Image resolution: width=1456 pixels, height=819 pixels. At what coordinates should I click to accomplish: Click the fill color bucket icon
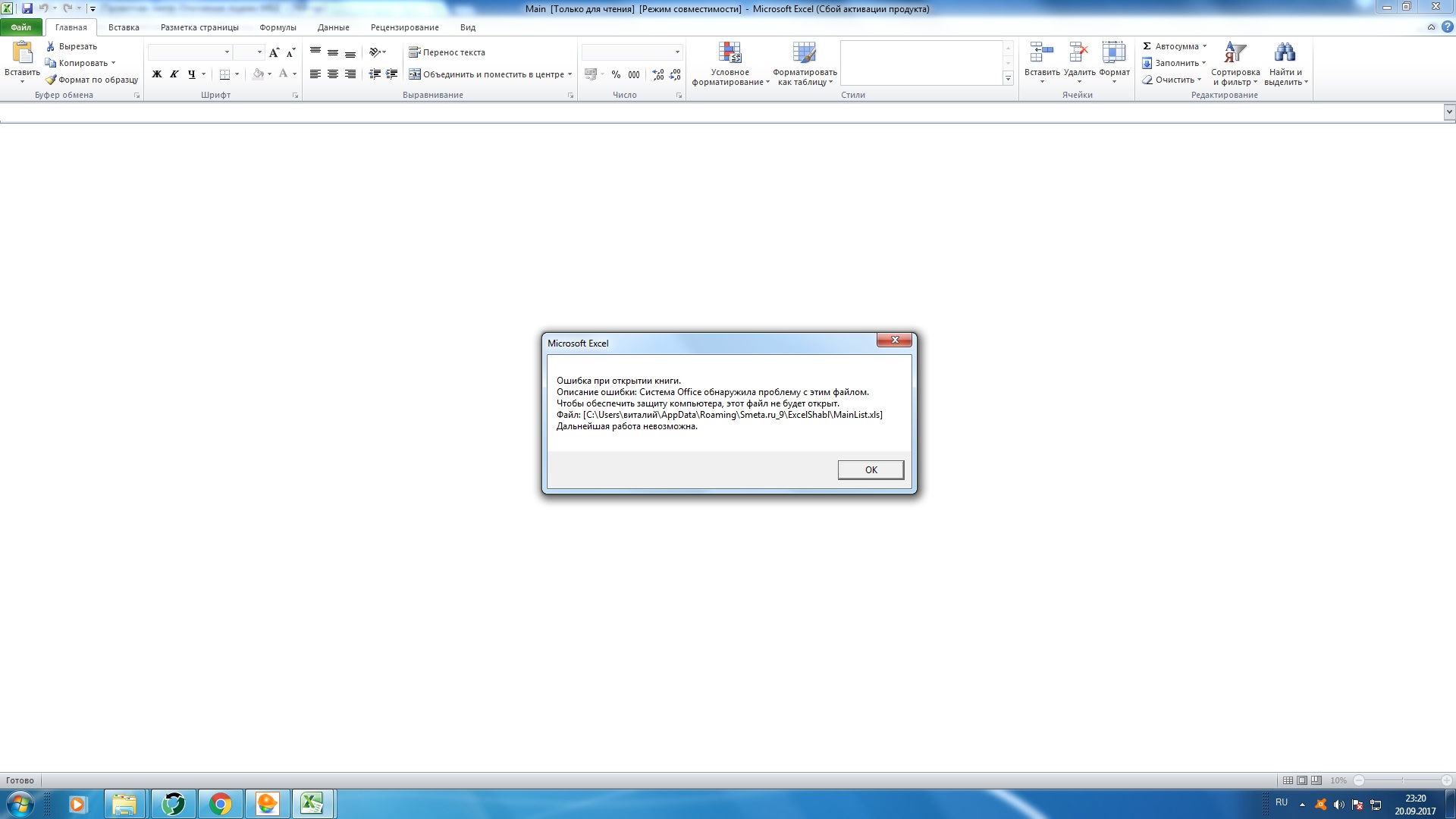tap(259, 74)
